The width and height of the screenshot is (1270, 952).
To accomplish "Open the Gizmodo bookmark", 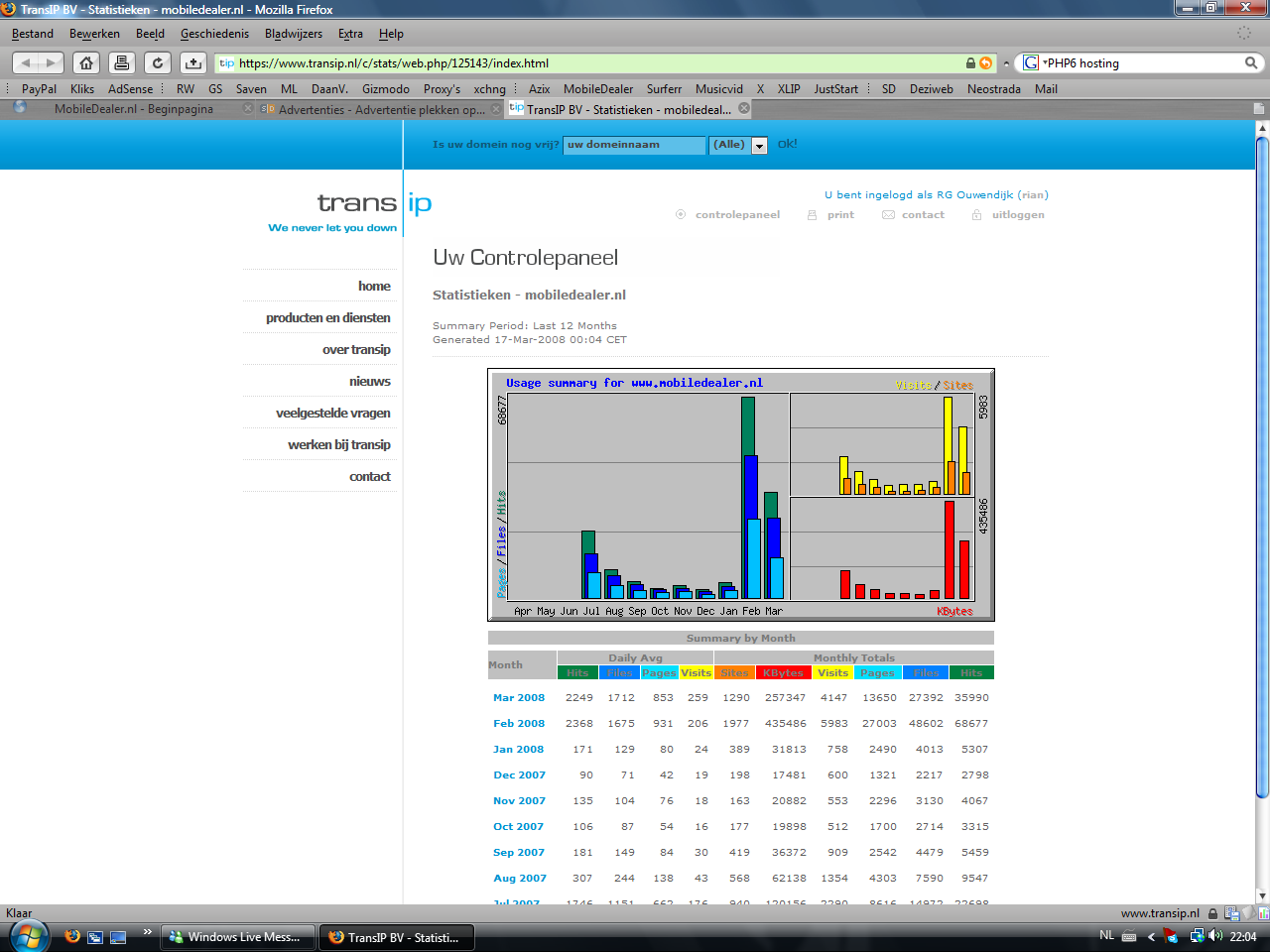I will 385,89.
